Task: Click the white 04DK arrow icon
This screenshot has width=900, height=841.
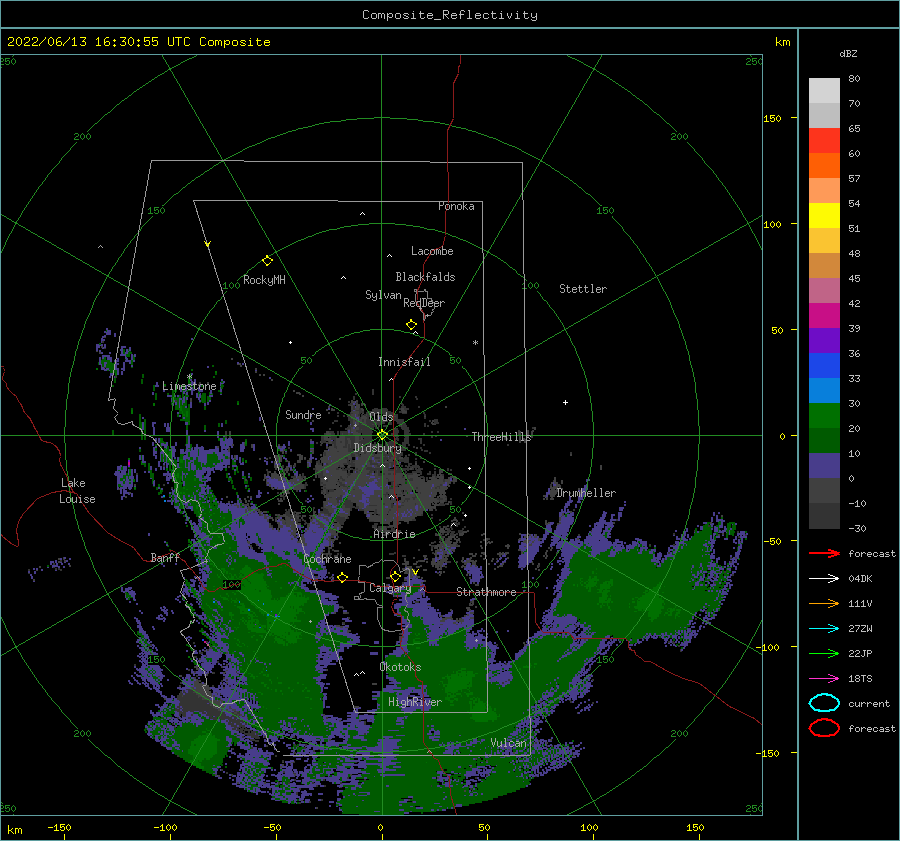Action: click(824, 579)
